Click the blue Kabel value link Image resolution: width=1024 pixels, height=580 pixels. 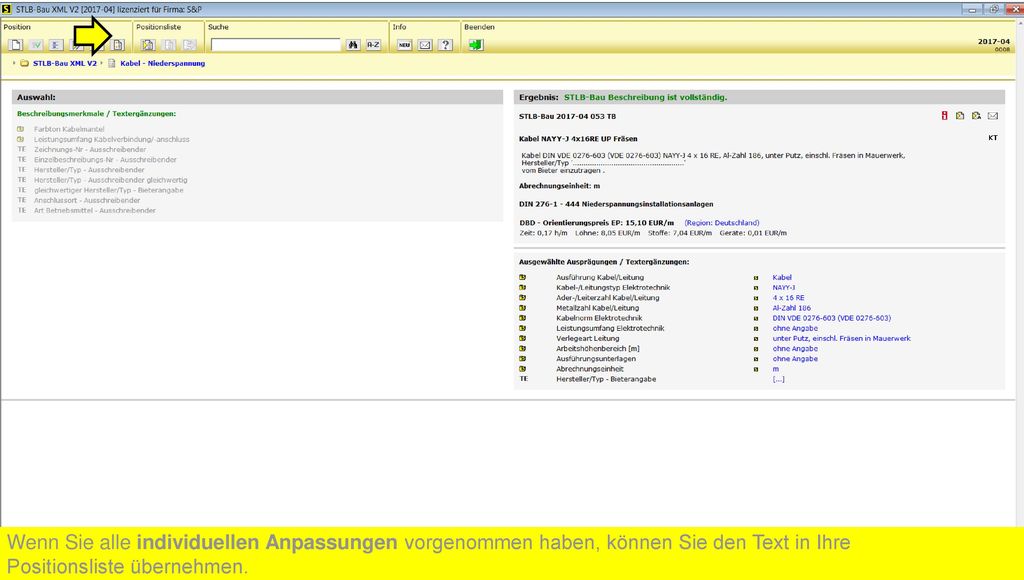point(782,278)
